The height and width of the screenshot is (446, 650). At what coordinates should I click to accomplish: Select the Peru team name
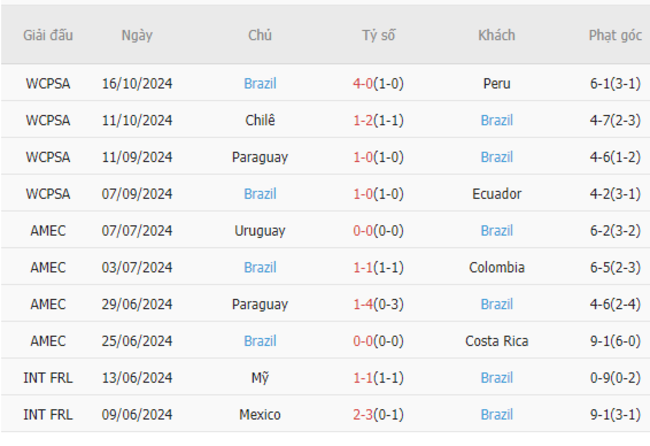[x=497, y=83]
